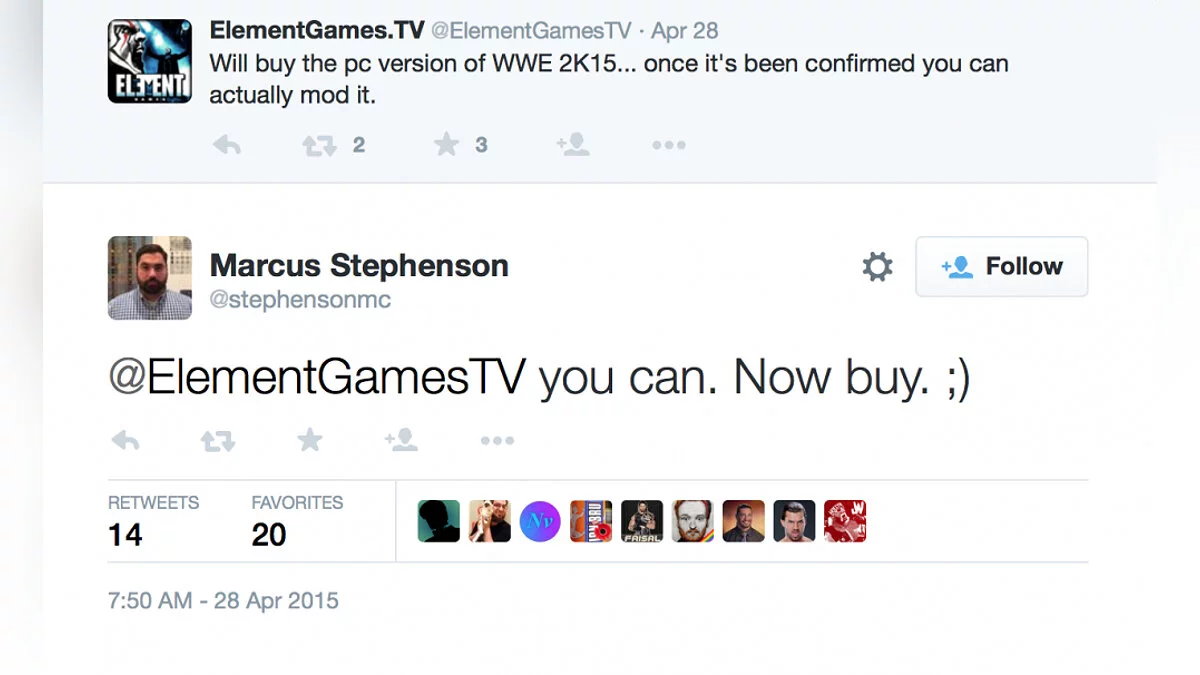
Task: Reply to Marcus Stephenson's tweet
Action: tap(125, 440)
